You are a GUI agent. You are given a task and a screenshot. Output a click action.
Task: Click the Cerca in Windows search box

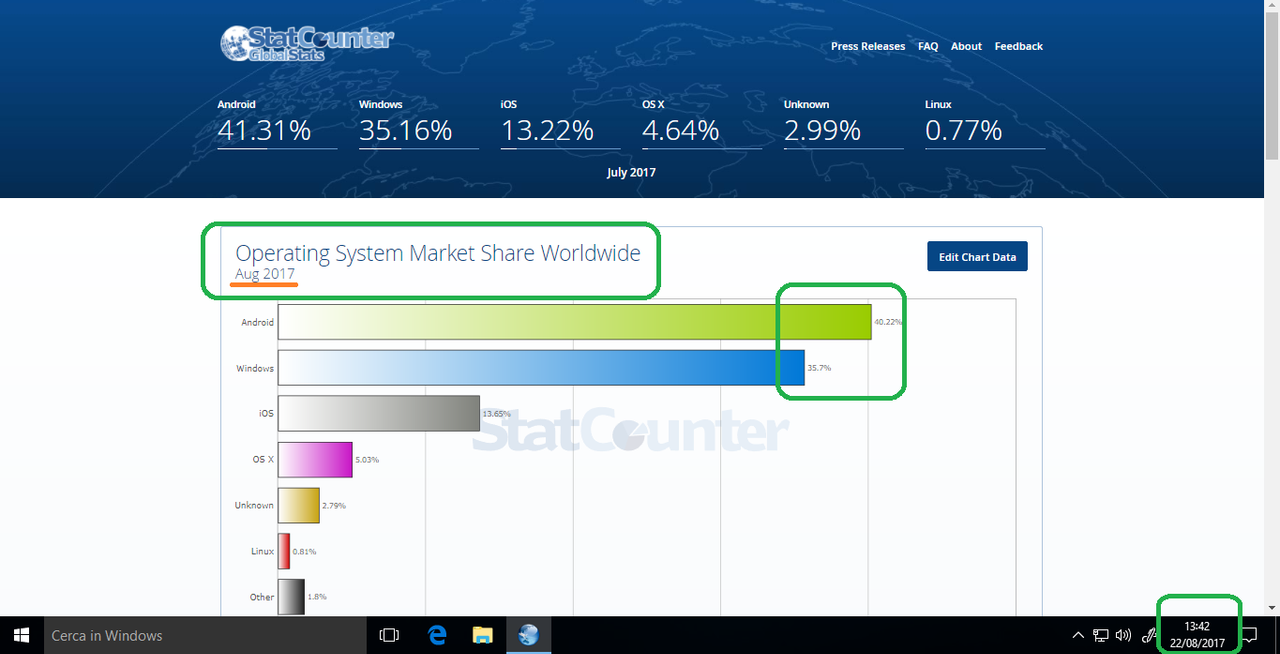pyautogui.click(x=206, y=635)
